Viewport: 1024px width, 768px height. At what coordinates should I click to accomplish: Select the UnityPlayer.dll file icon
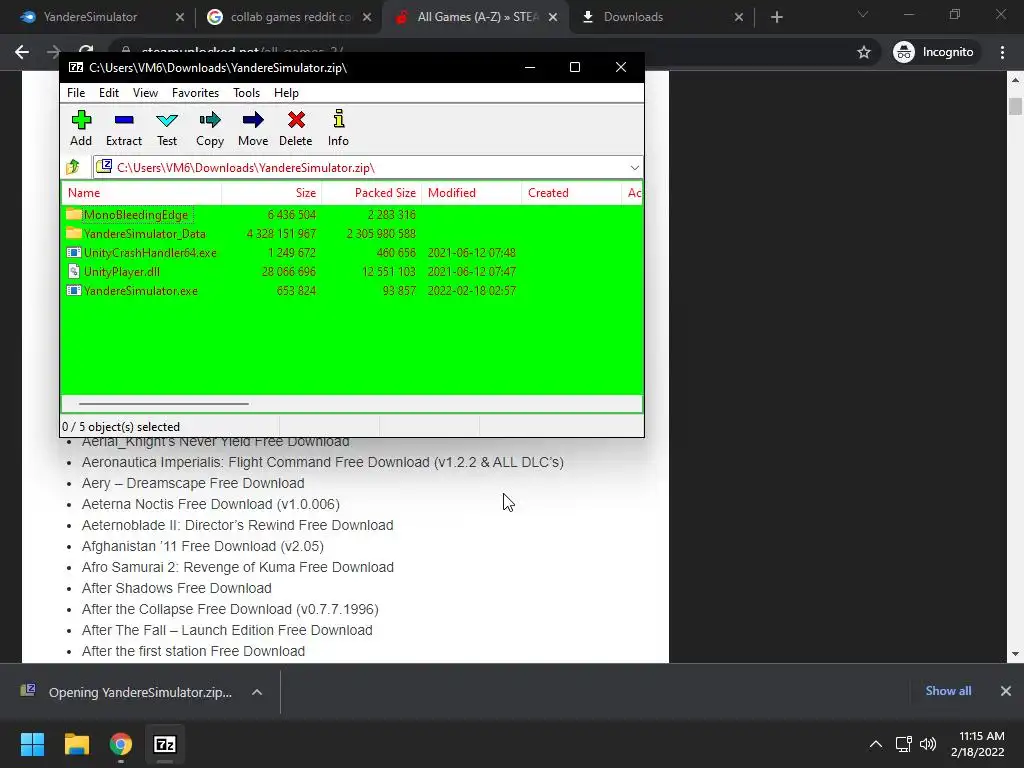tap(73, 271)
